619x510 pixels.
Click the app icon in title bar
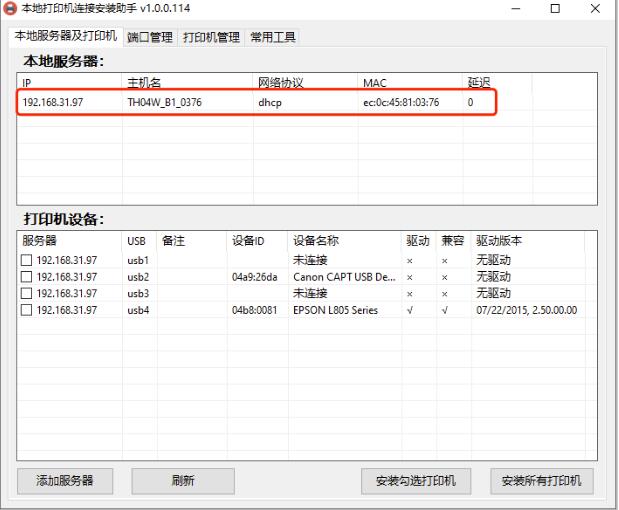(11, 9)
